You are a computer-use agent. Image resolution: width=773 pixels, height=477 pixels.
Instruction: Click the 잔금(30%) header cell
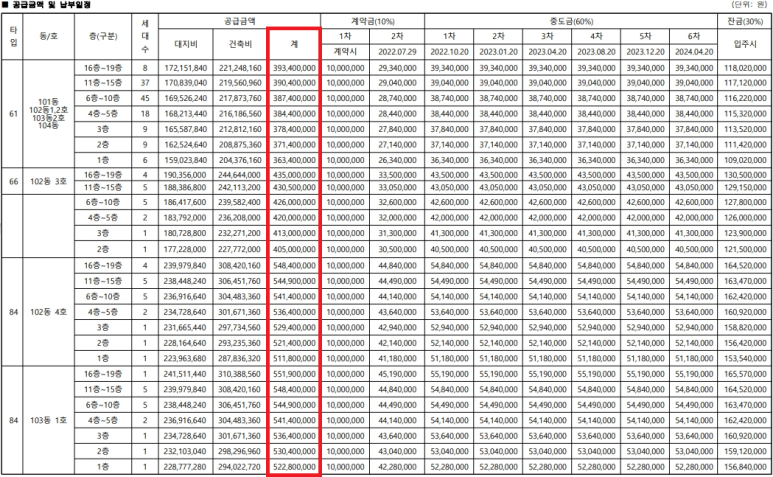745,21
